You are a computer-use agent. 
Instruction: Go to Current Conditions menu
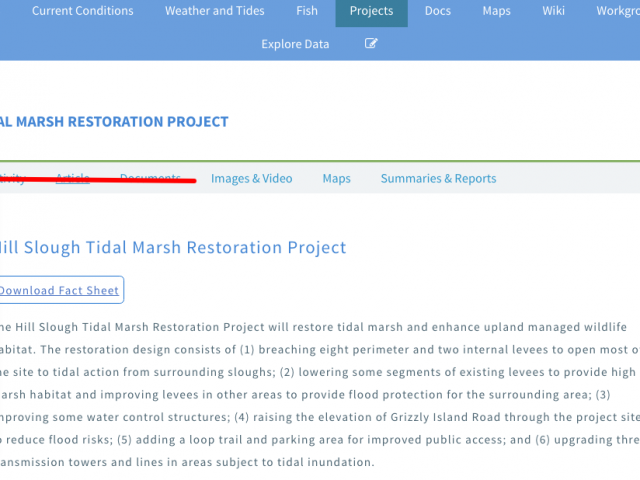(83, 11)
